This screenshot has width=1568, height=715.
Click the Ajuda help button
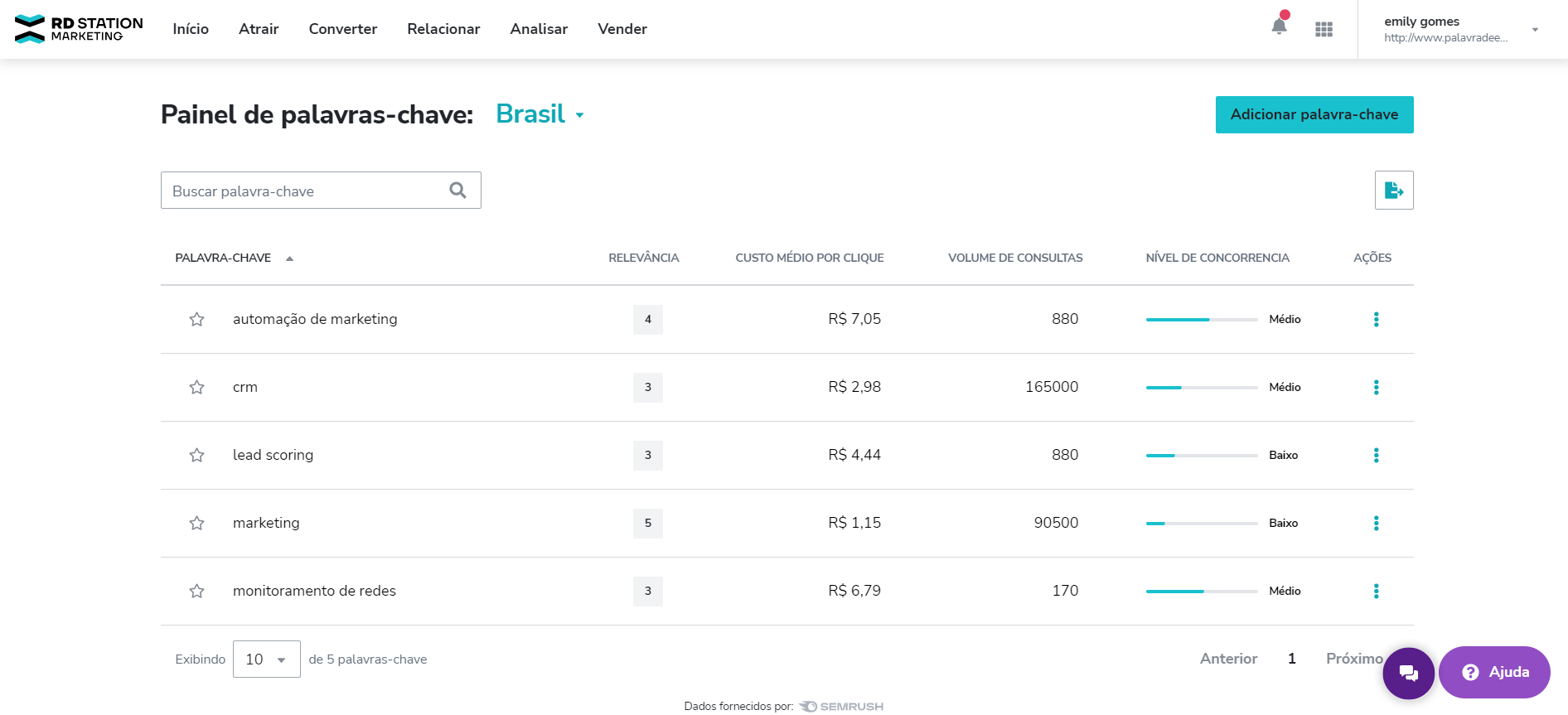[x=1494, y=672]
